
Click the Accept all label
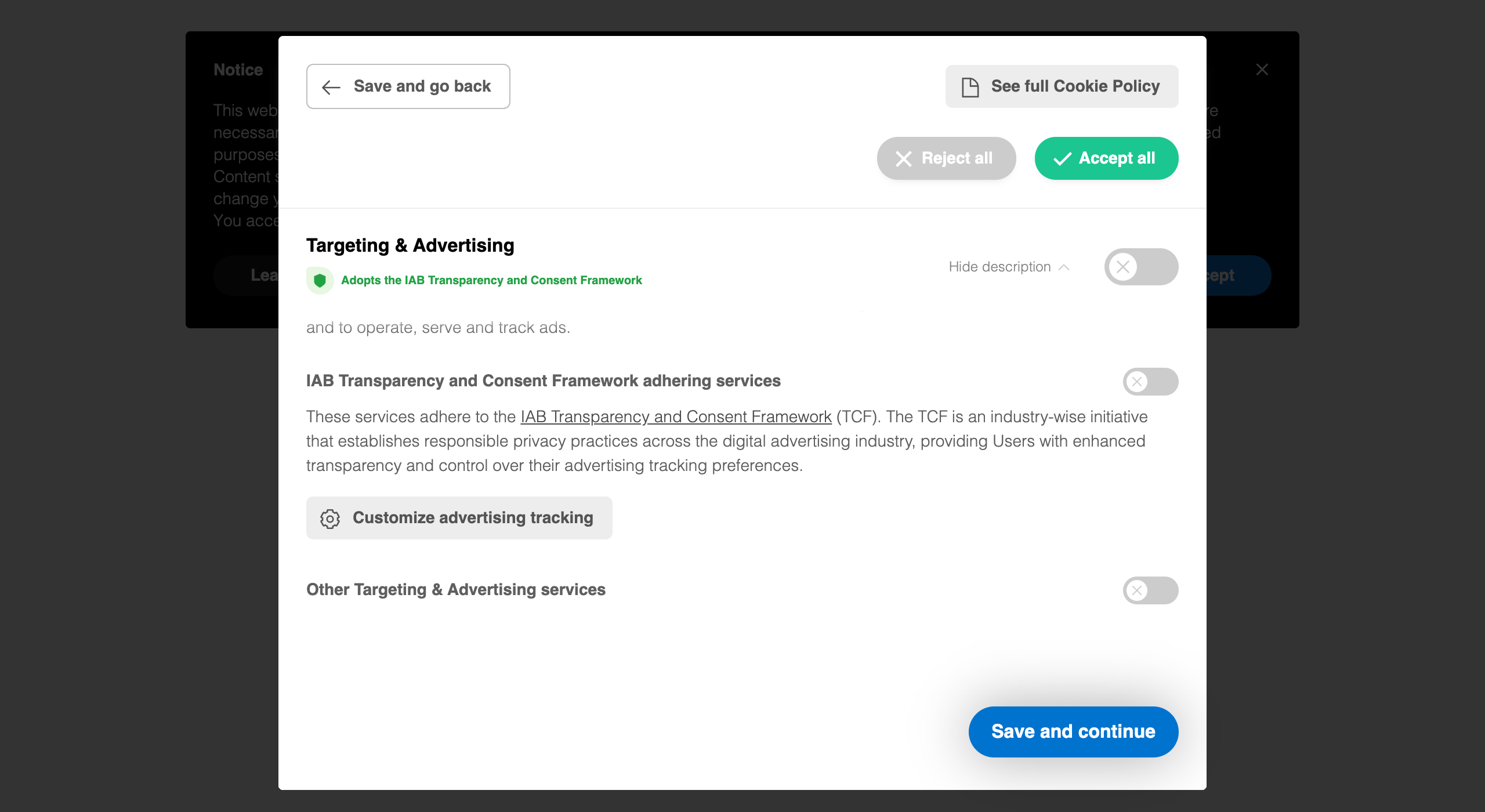coord(1117,158)
